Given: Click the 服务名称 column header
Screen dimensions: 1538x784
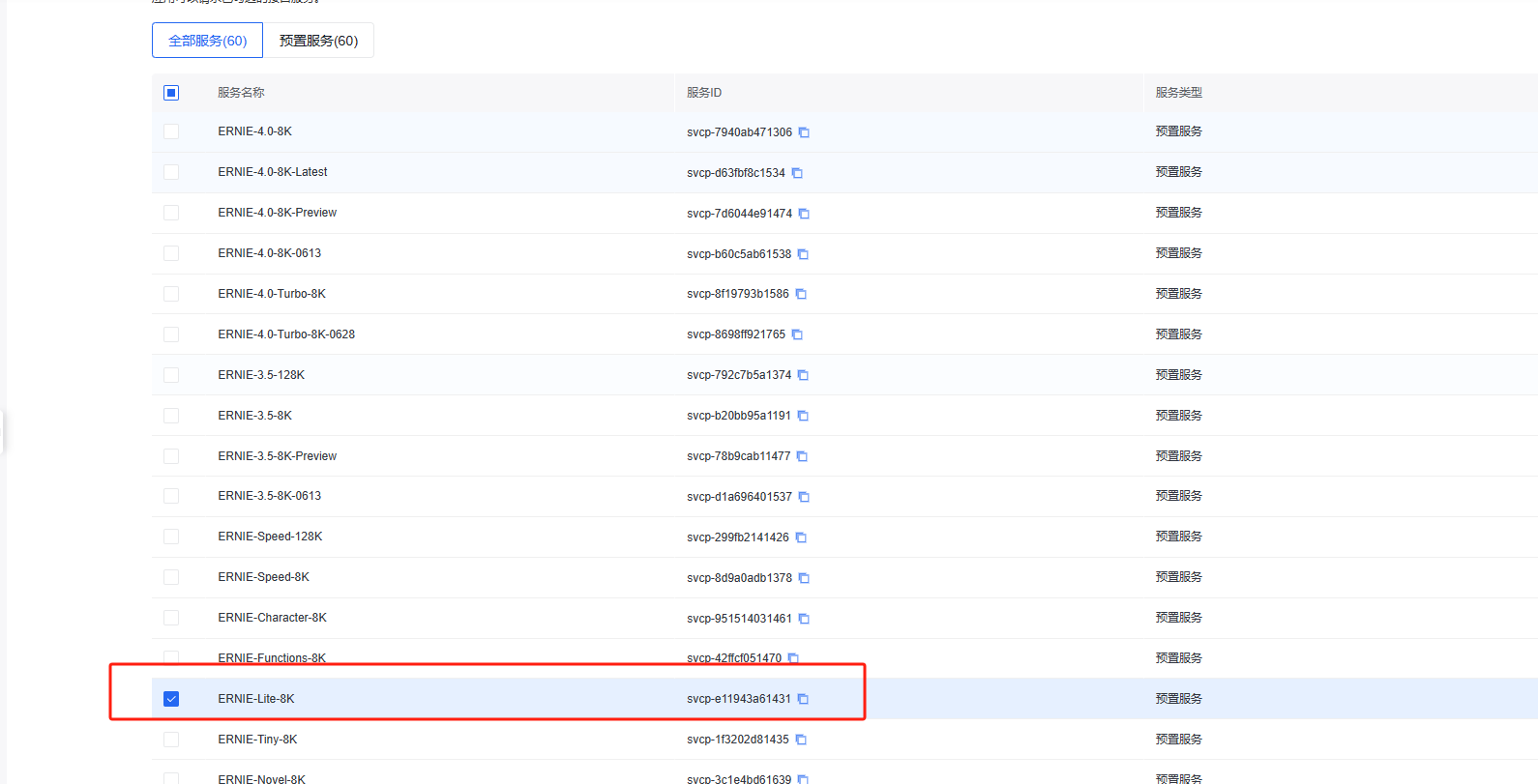Looking at the screenshot, I should pyautogui.click(x=241, y=93).
